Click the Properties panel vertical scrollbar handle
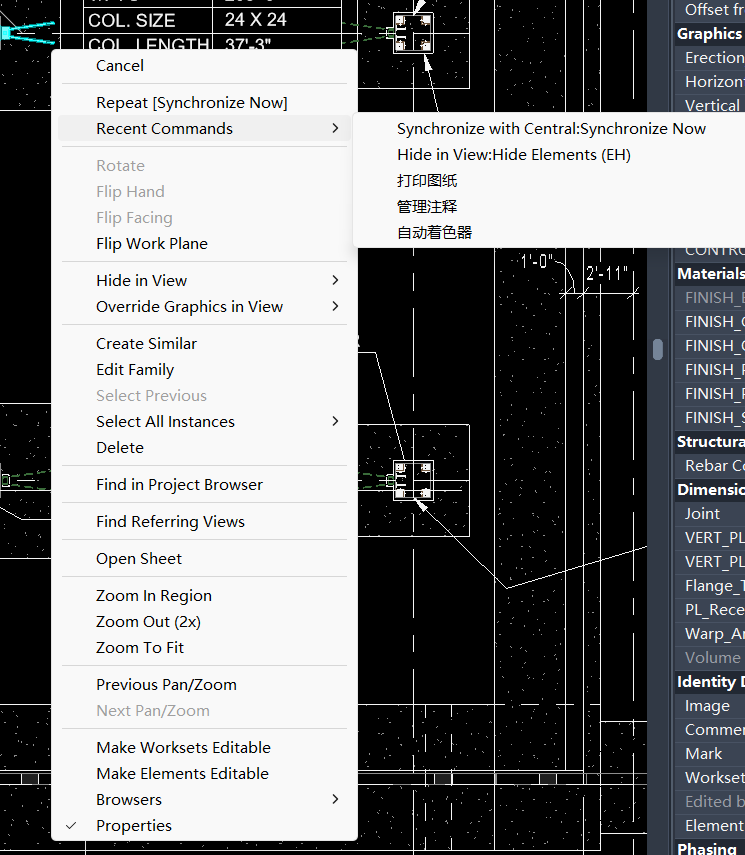Screen dimensions: 745x855 coord(657,349)
